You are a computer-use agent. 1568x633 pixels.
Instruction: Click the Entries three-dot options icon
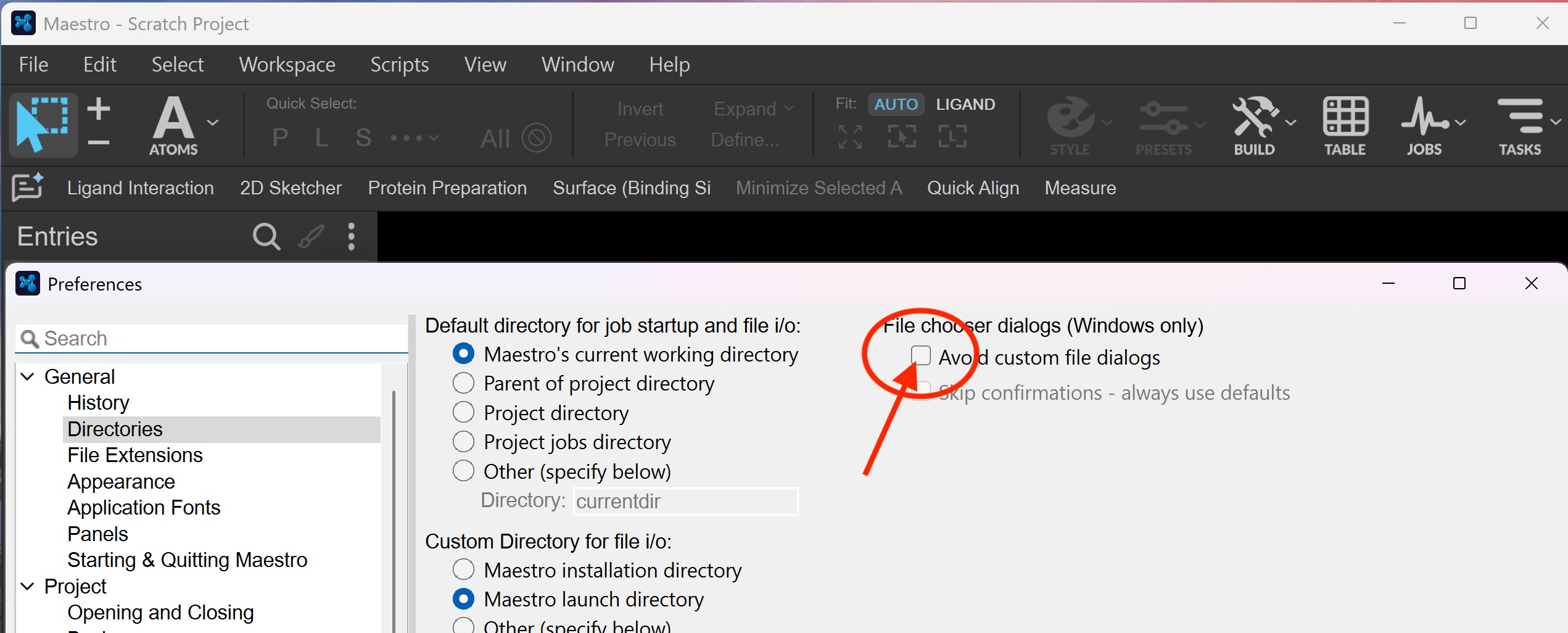pyautogui.click(x=351, y=236)
